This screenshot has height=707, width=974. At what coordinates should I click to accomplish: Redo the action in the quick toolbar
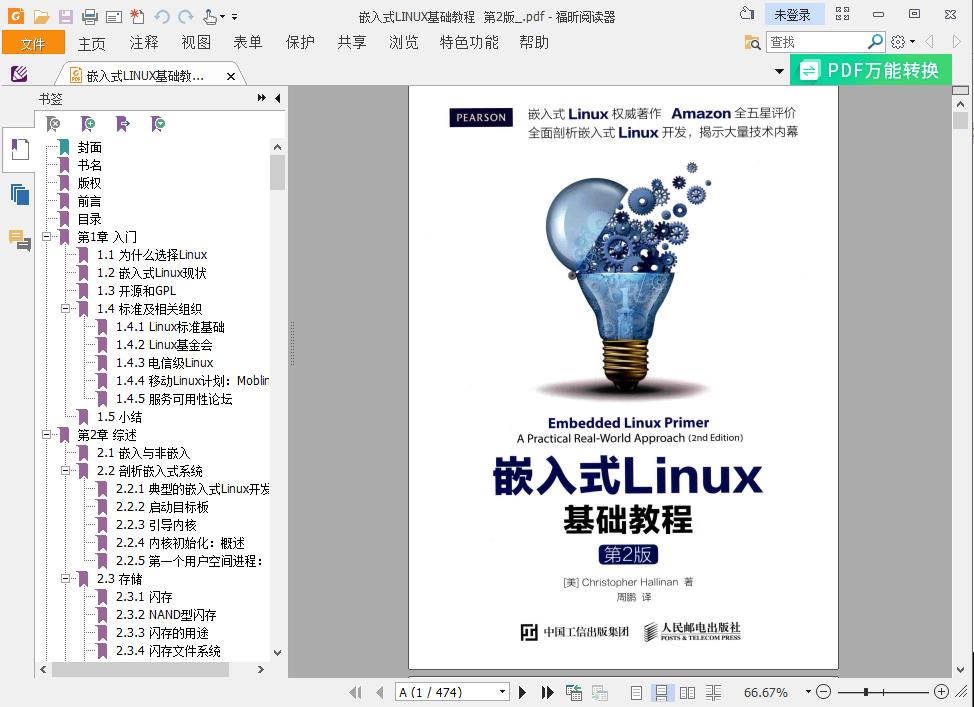click(185, 17)
